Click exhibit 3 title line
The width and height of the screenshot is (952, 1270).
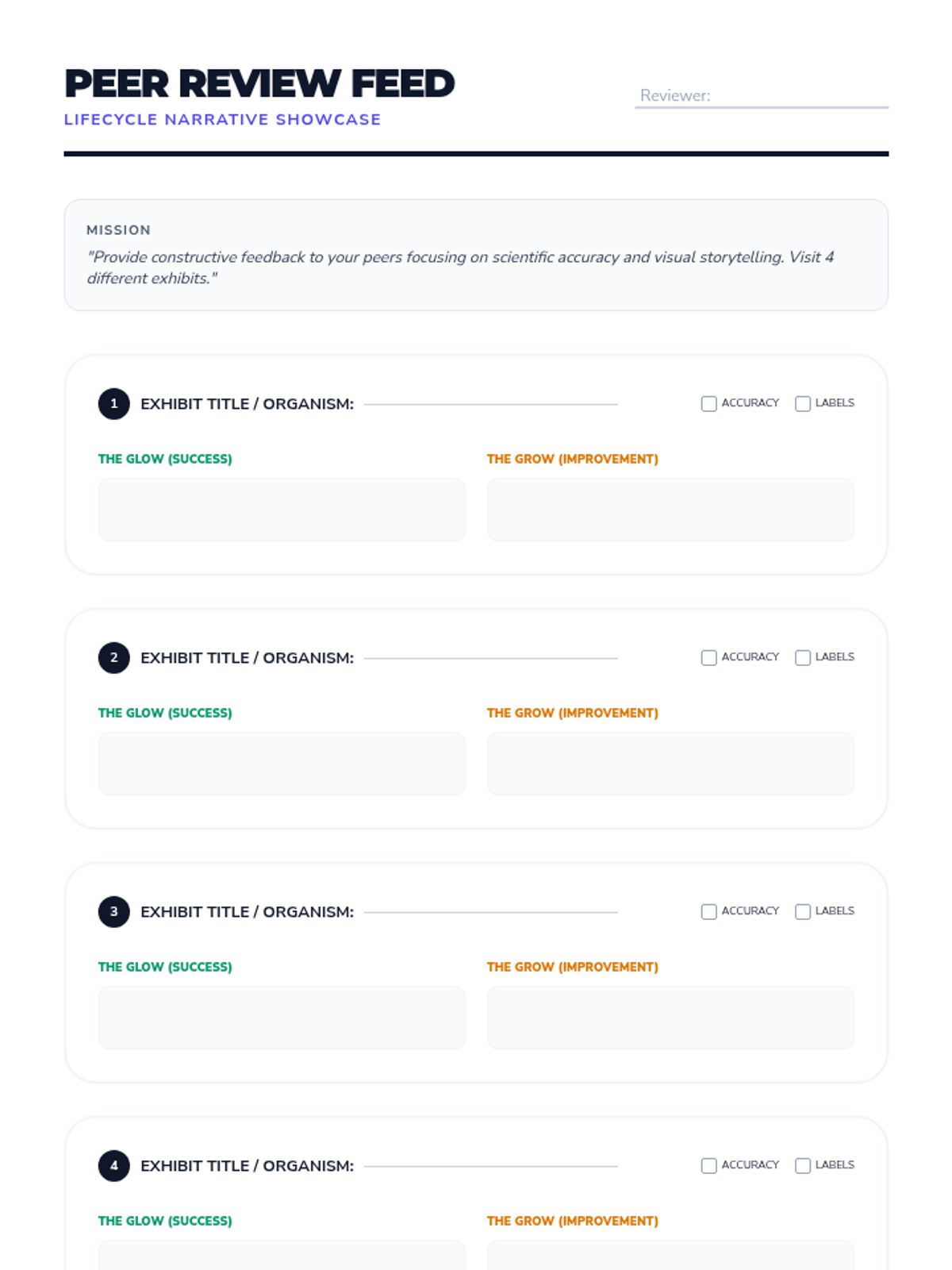click(490, 910)
